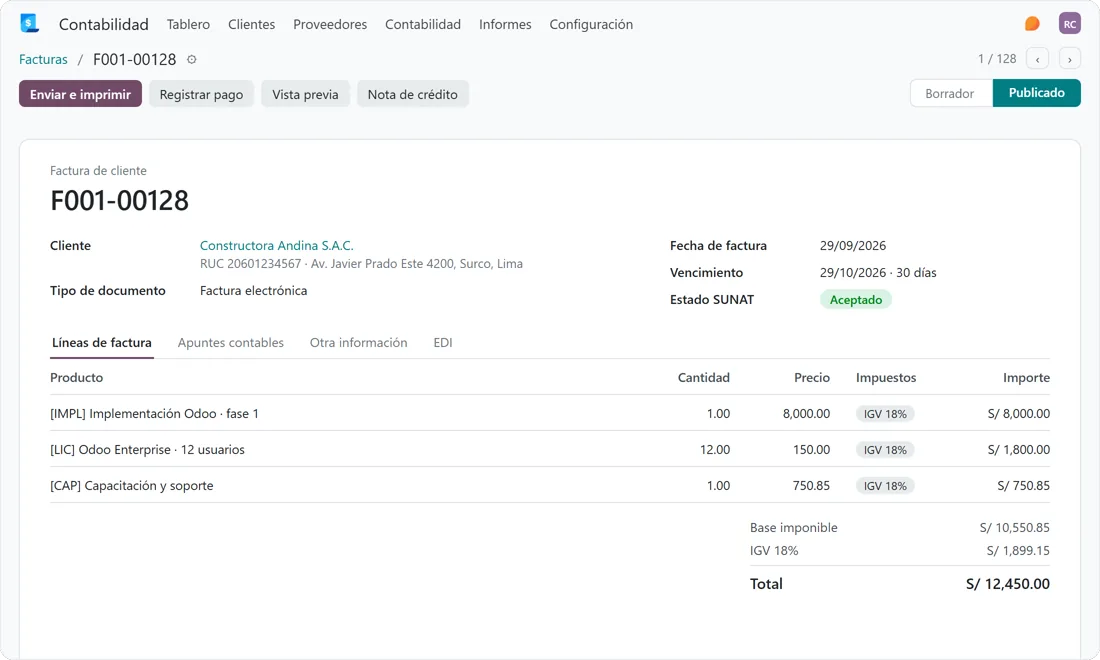
Task: Click the due date 29/10/2026 · 30 días
Action: 878,272
